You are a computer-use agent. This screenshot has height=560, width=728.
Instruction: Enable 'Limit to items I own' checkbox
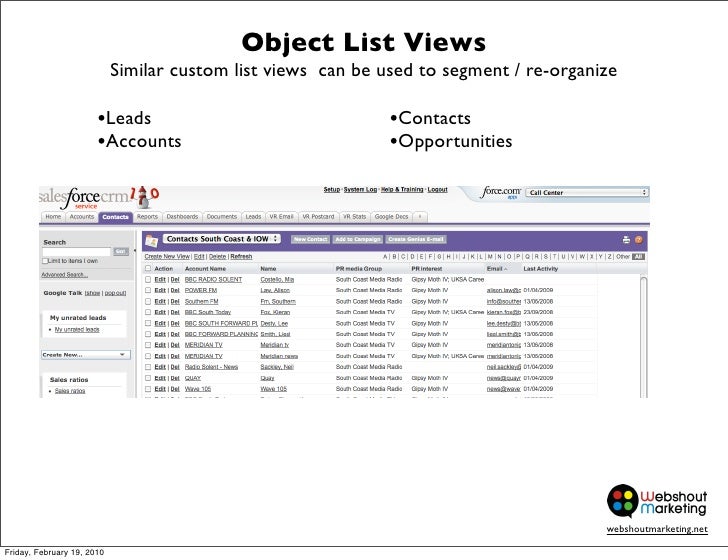pos(45,261)
